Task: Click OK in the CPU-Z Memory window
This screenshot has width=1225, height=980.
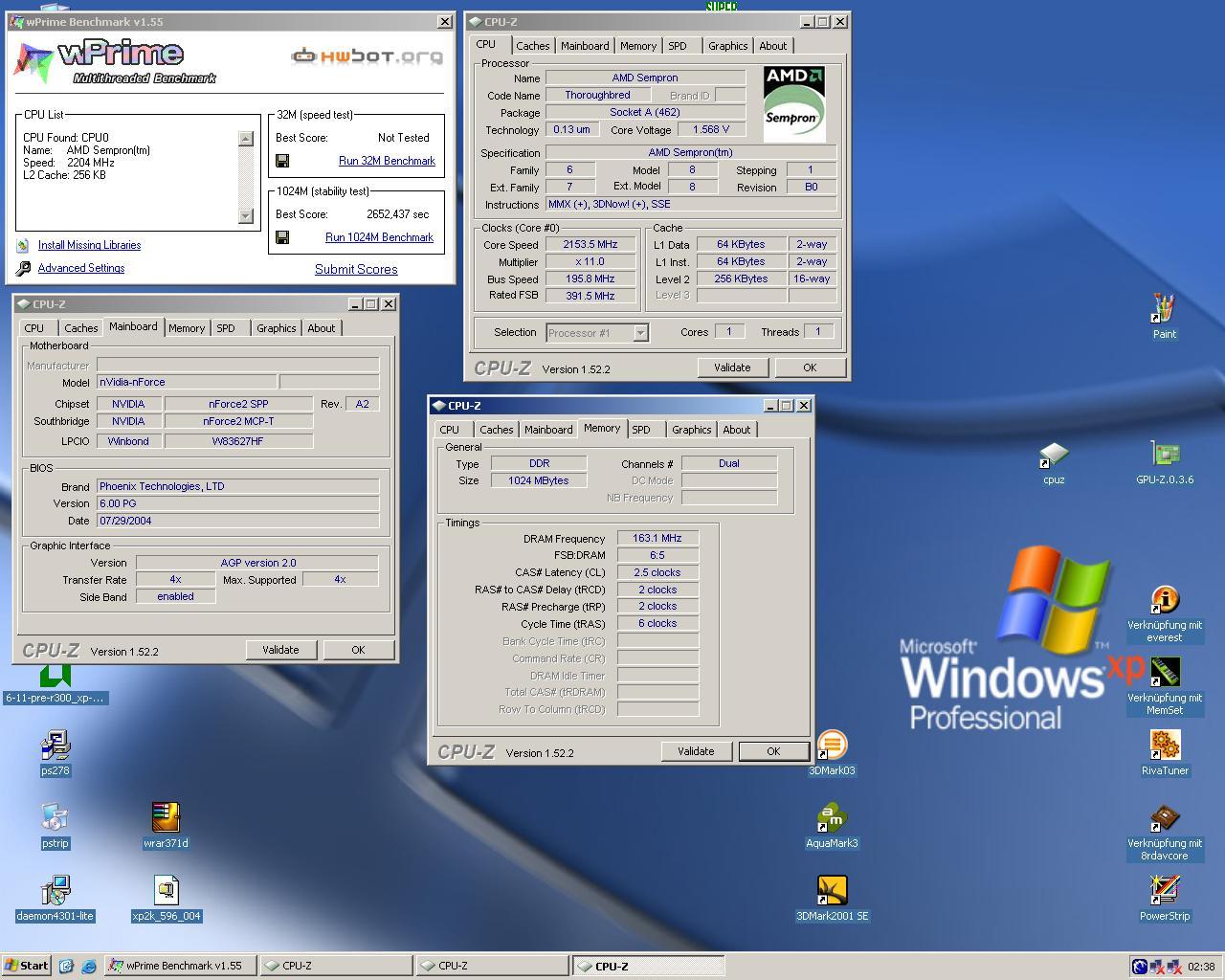Action: click(773, 751)
